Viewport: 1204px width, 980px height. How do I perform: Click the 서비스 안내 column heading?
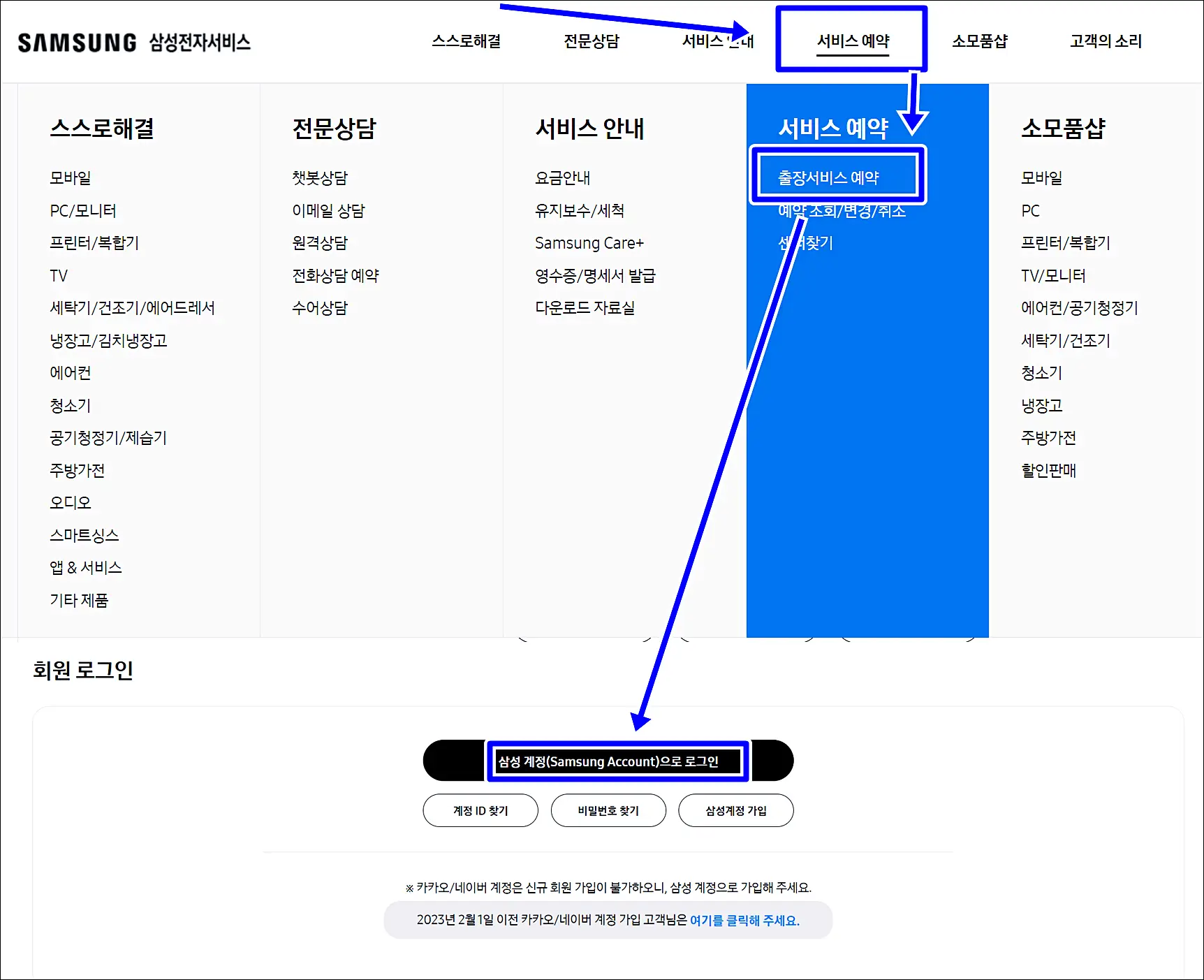590,129
